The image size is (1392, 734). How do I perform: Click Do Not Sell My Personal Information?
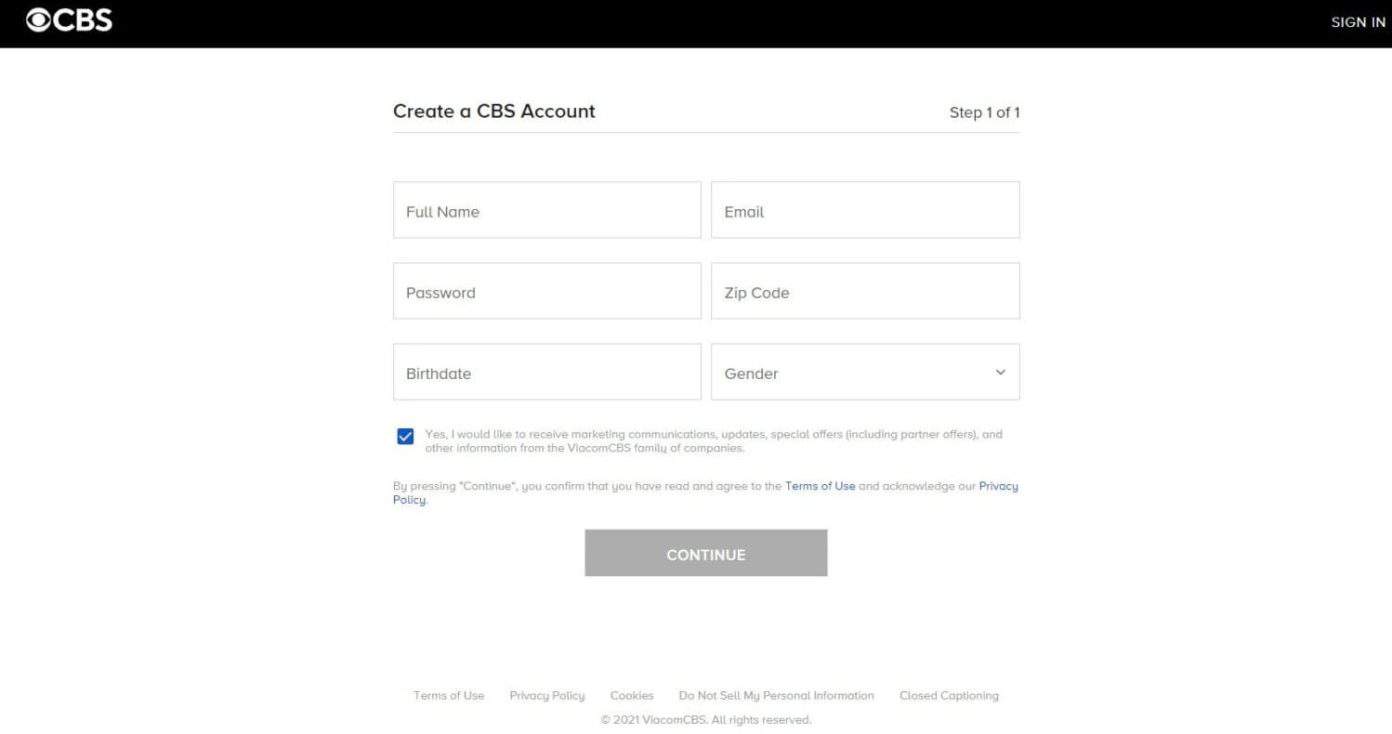click(776, 695)
